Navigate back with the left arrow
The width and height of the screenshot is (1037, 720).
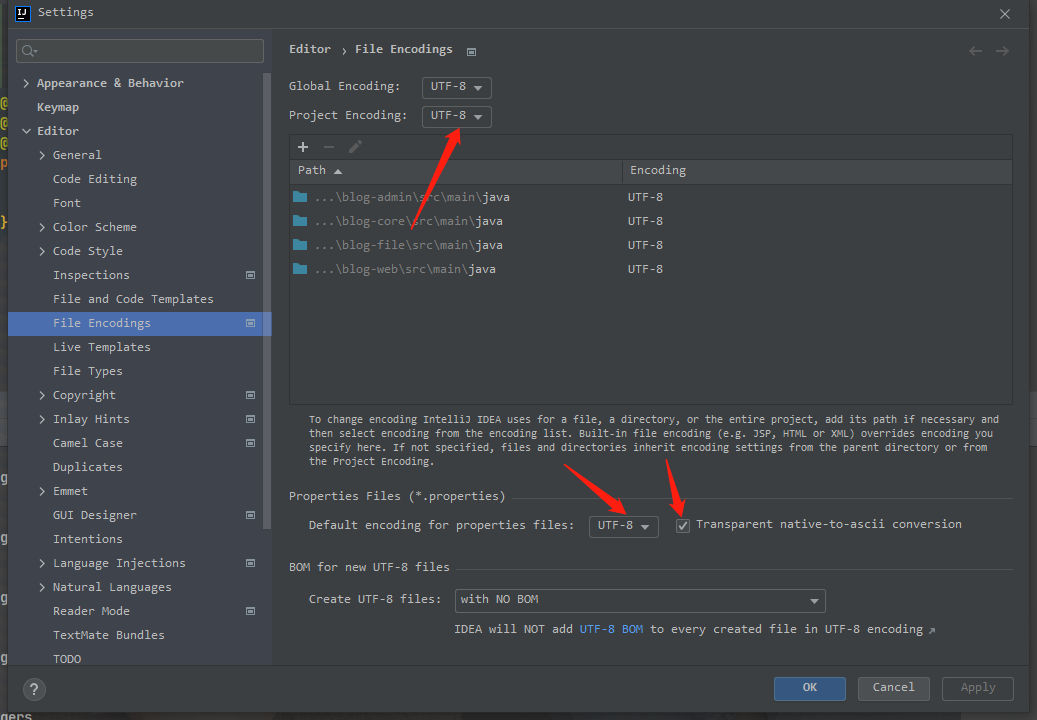coord(975,51)
